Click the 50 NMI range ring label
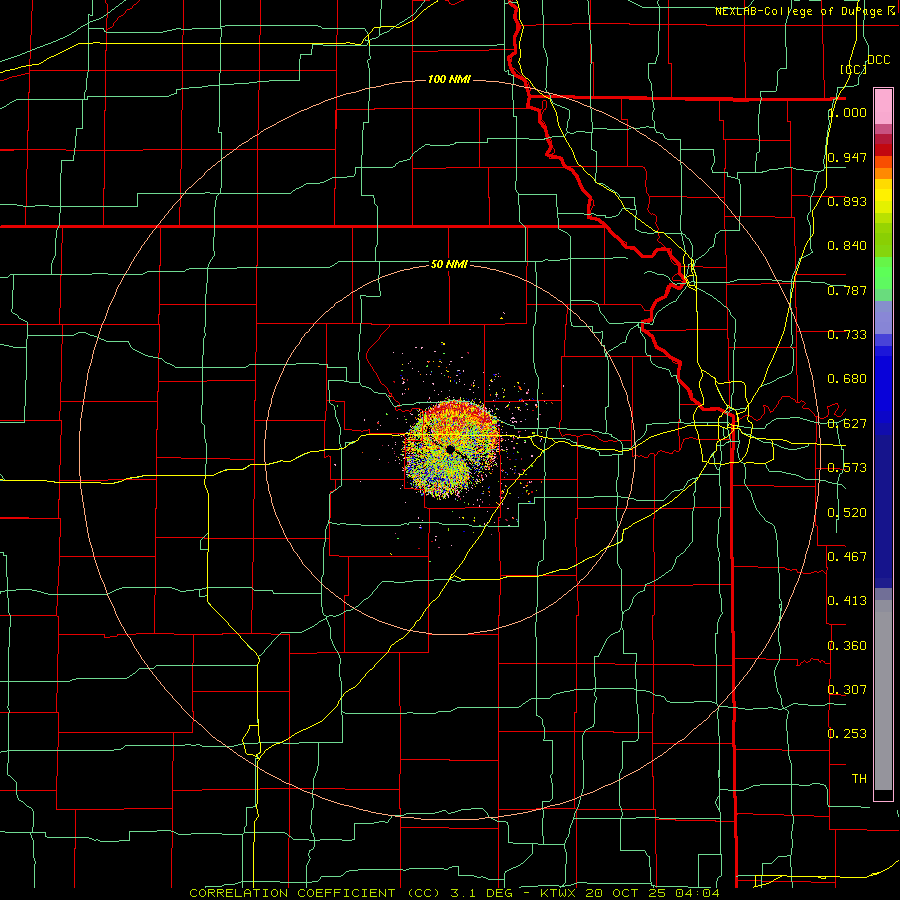Image resolution: width=900 pixels, height=900 pixels. tap(449, 264)
